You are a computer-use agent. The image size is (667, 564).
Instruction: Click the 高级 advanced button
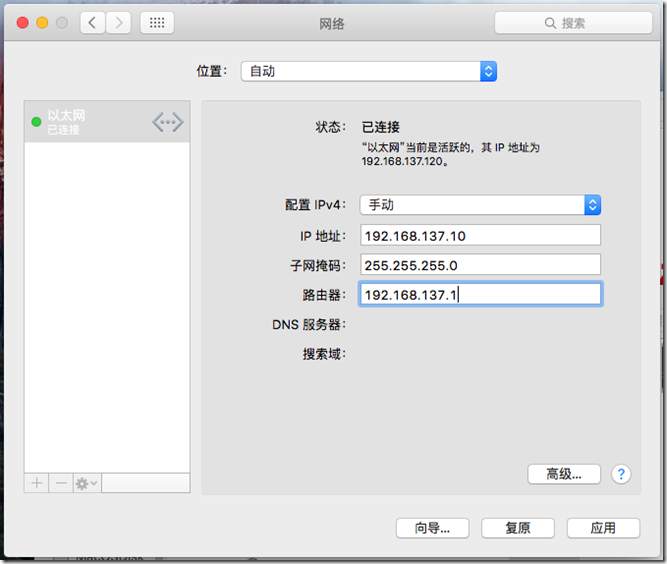tap(564, 474)
